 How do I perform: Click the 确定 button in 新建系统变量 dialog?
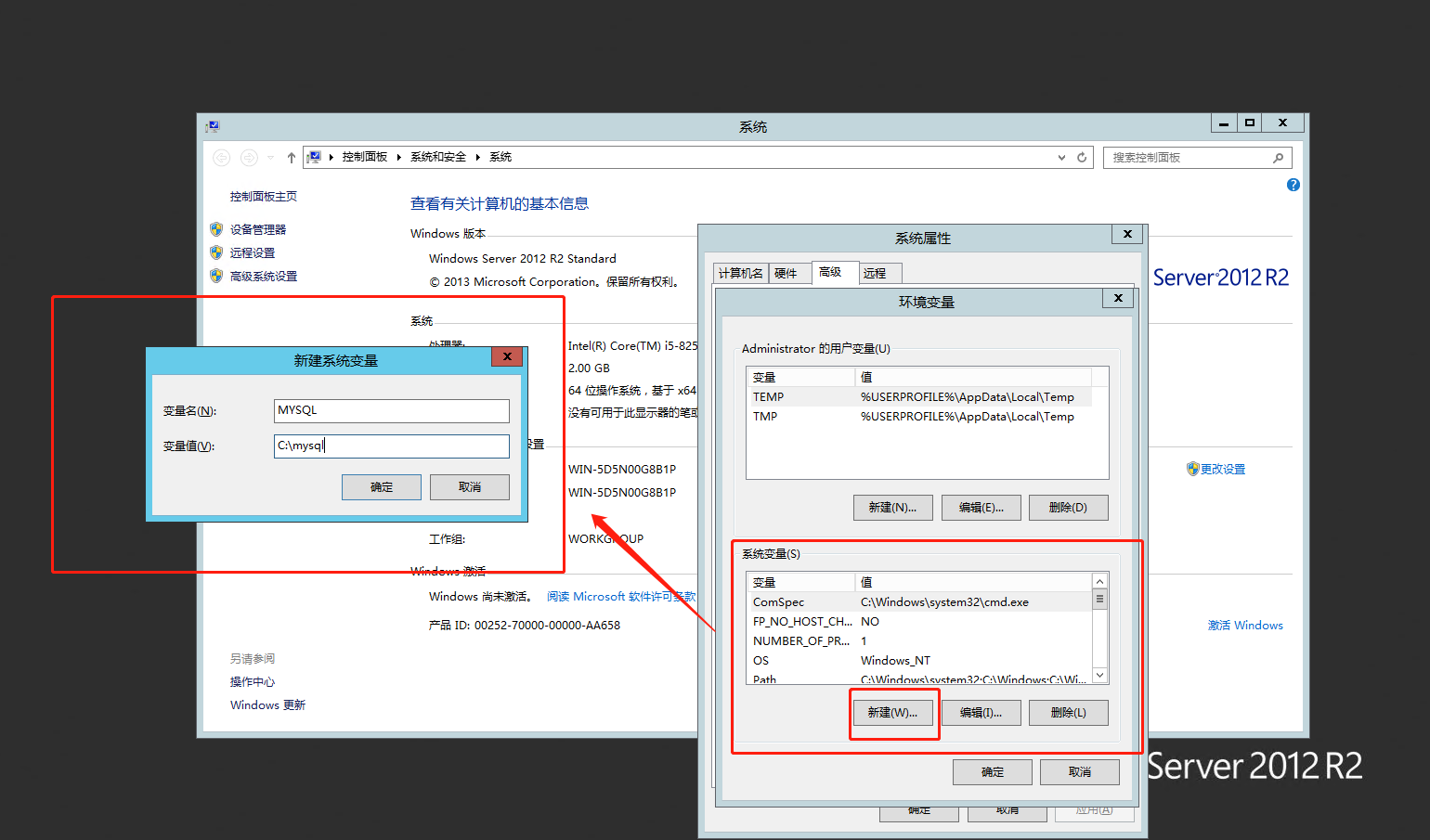[x=381, y=486]
